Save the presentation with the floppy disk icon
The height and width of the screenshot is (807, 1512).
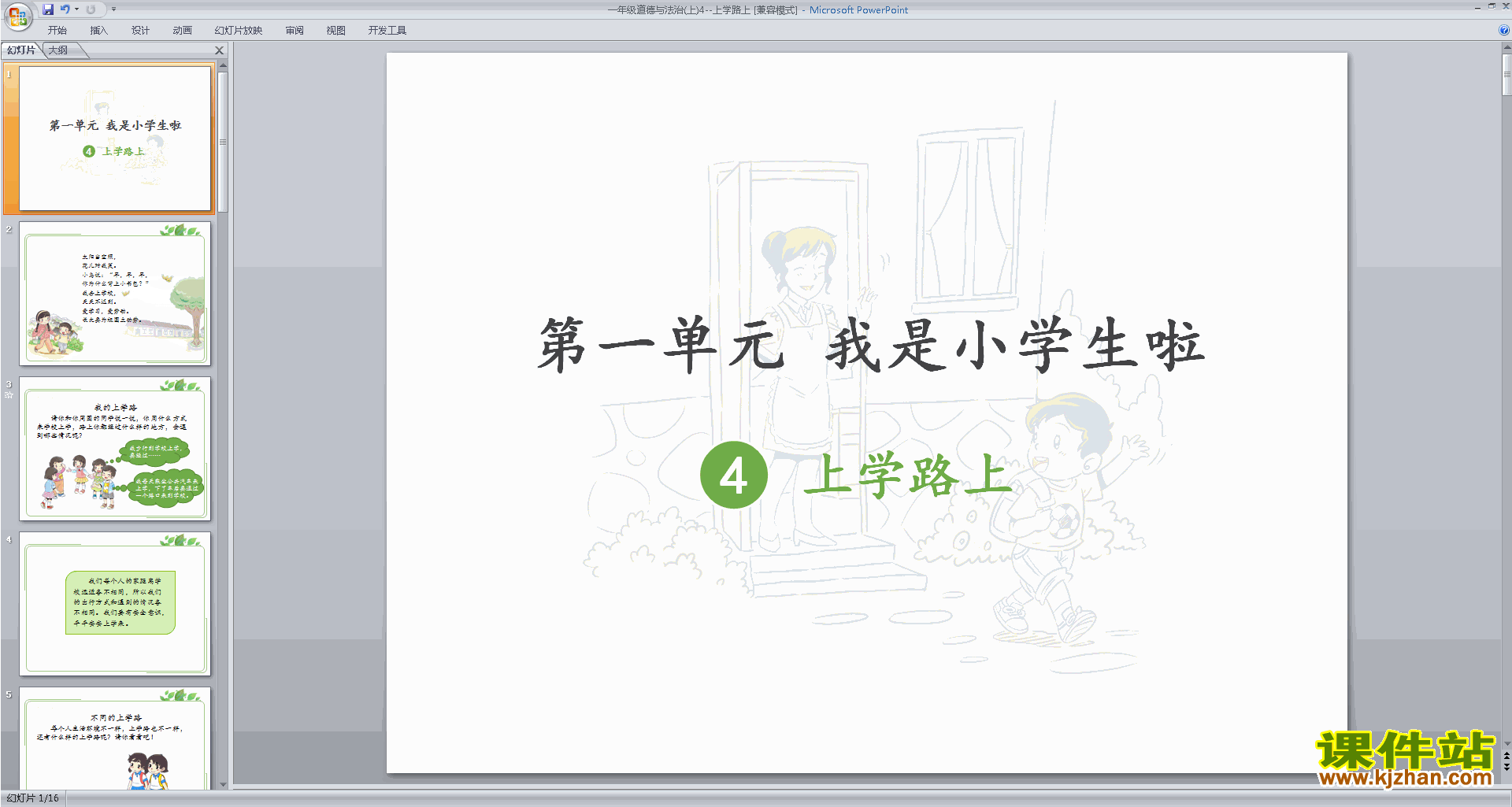click(x=48, y=9)
